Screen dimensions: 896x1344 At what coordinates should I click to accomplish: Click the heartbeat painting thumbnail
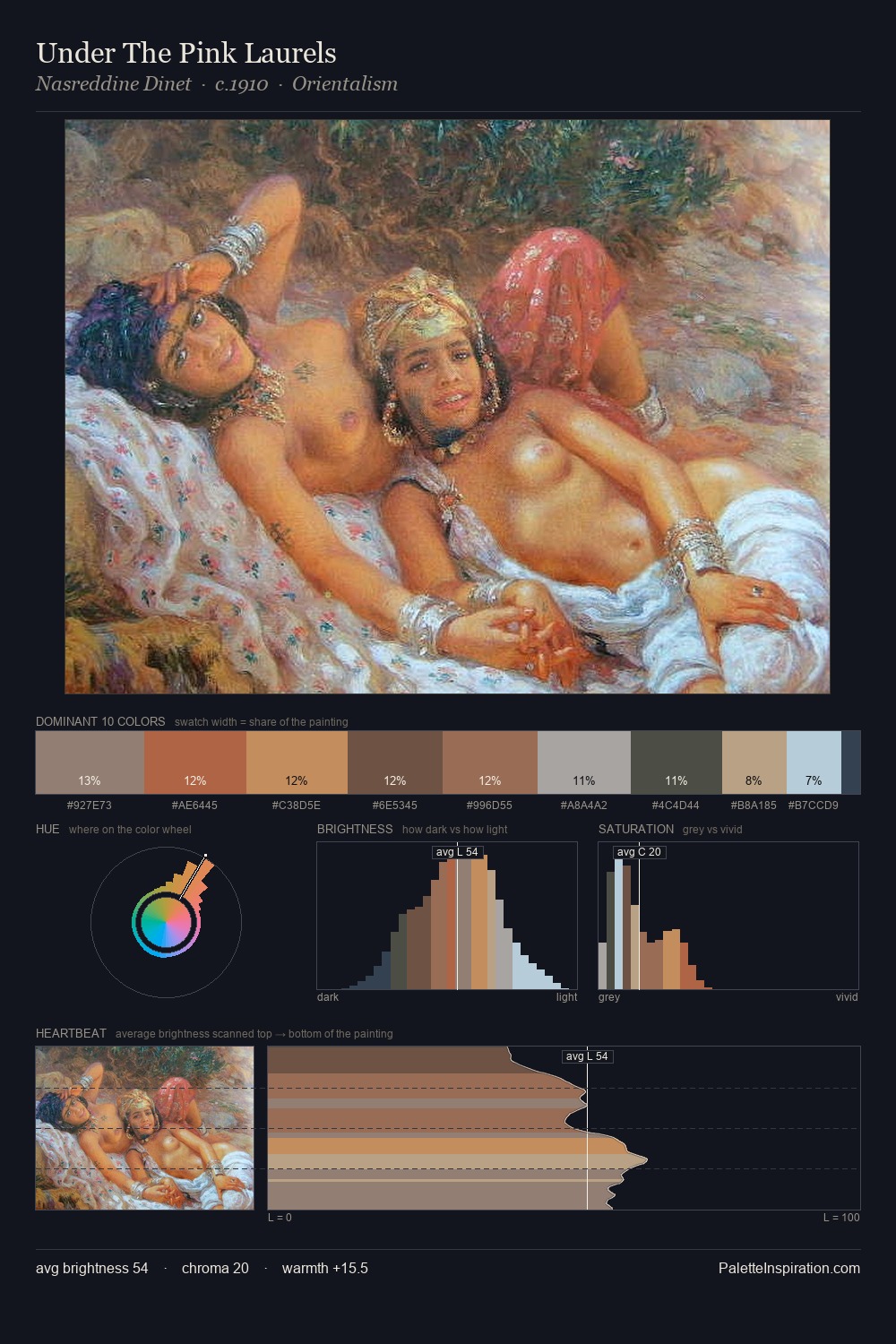144,1128
